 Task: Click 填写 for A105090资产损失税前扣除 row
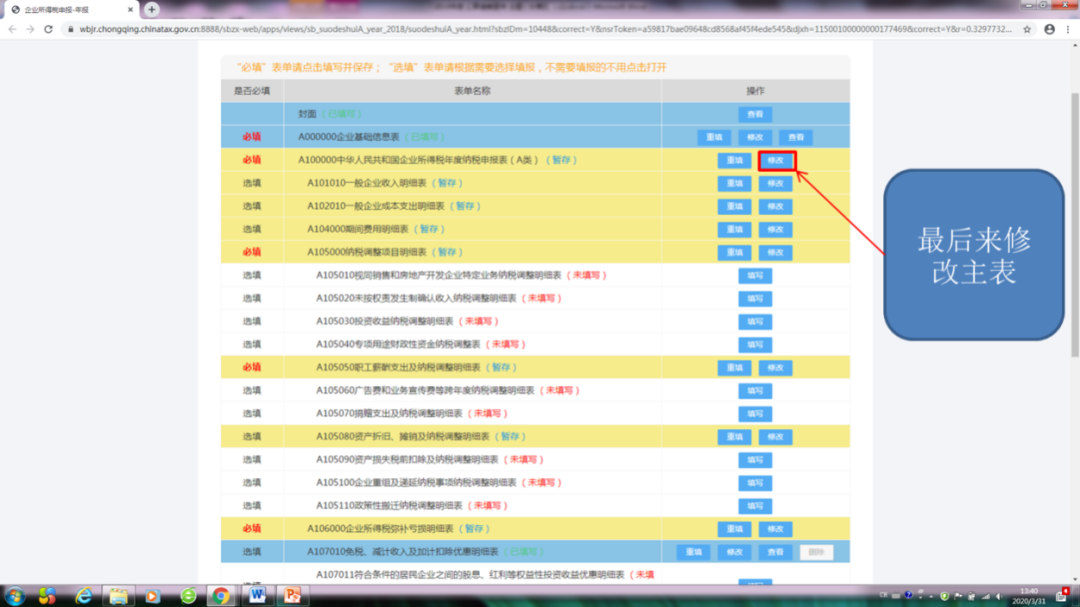click(x=755, y=460)
